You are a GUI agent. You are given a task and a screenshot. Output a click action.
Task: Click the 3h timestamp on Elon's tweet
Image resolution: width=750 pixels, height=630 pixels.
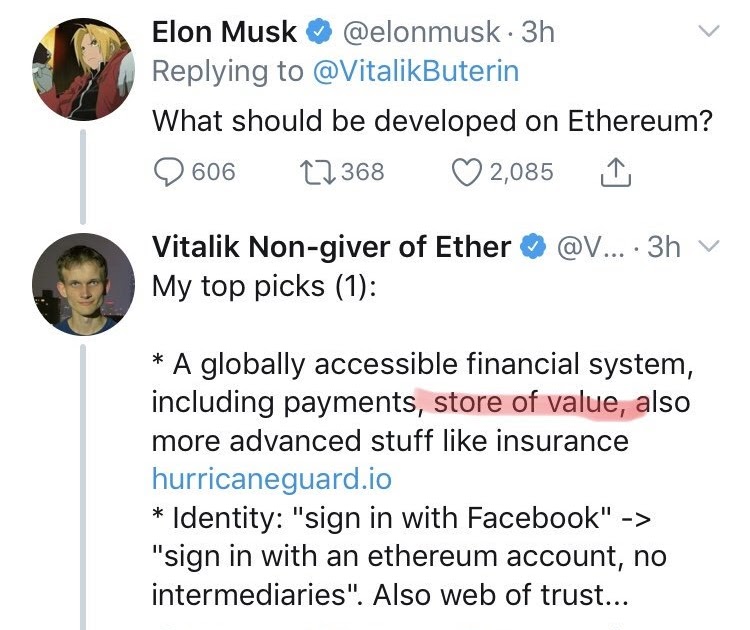point(538,32)
